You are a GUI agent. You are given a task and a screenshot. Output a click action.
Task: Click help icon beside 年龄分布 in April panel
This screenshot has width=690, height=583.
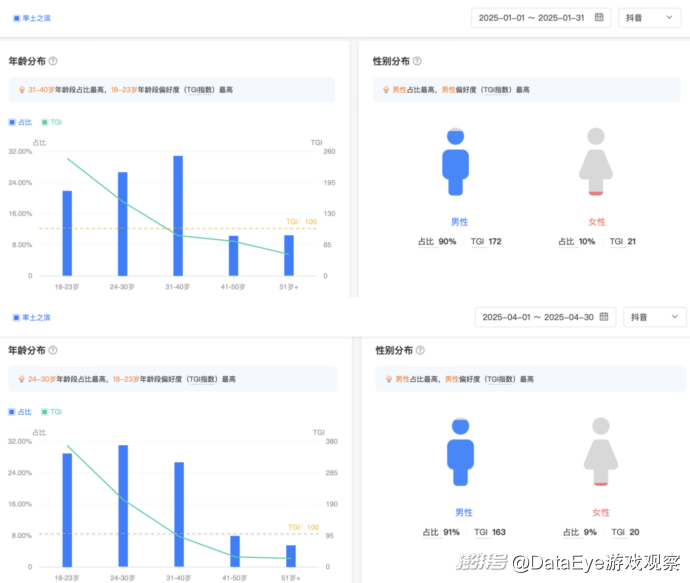pyautogui.click(x=53, y=350)
